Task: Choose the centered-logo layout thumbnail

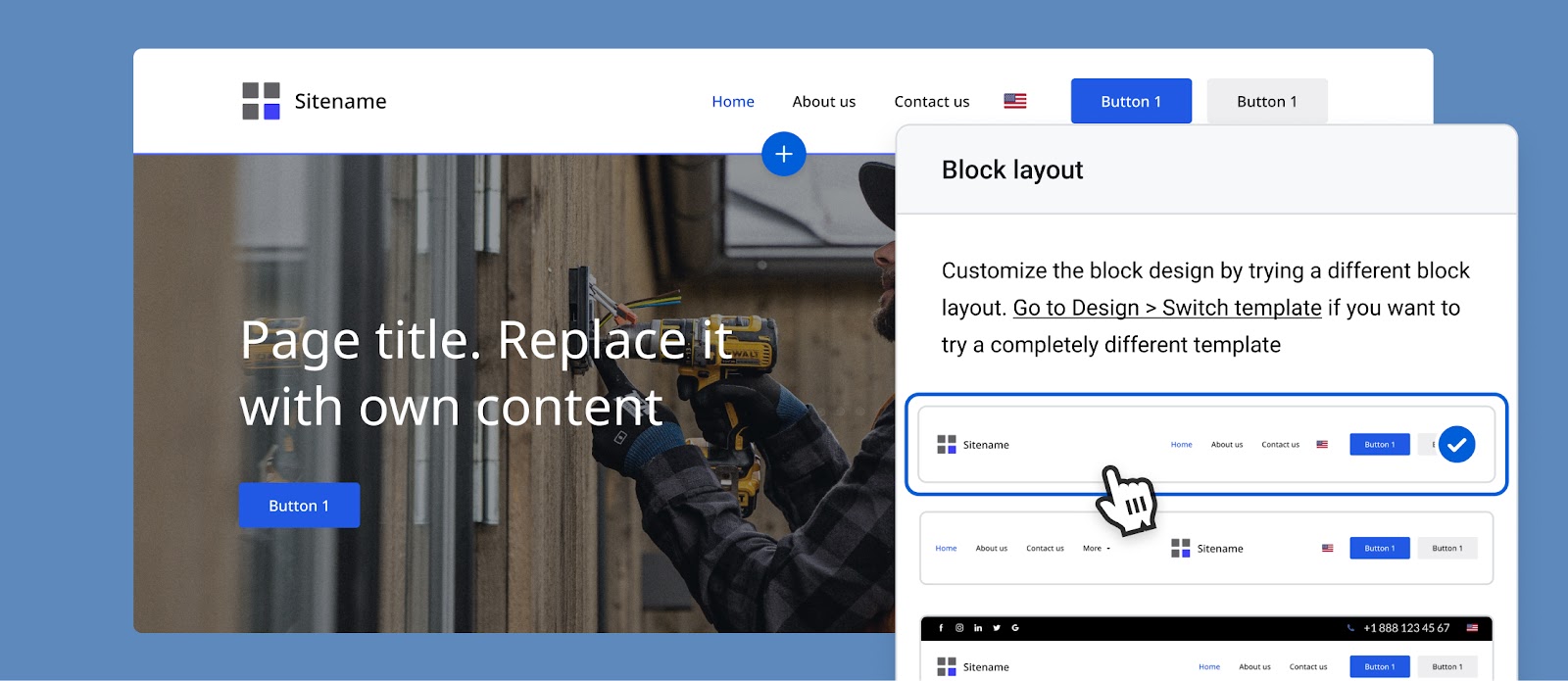Action: pyautogui.click(x=1206, y=549)
